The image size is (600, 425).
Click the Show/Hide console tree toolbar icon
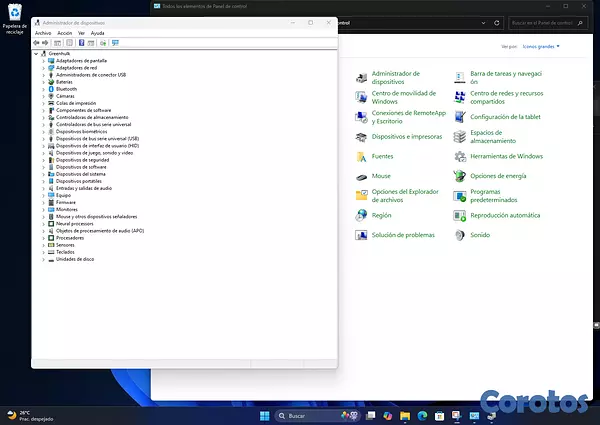[x=57, y=43]
